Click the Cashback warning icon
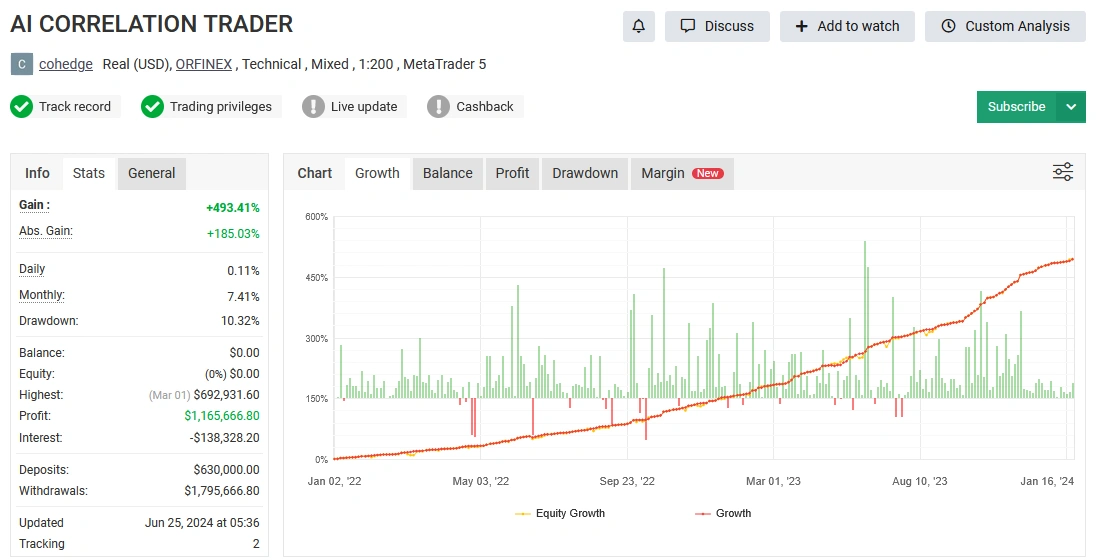 (x=438, y=107)
